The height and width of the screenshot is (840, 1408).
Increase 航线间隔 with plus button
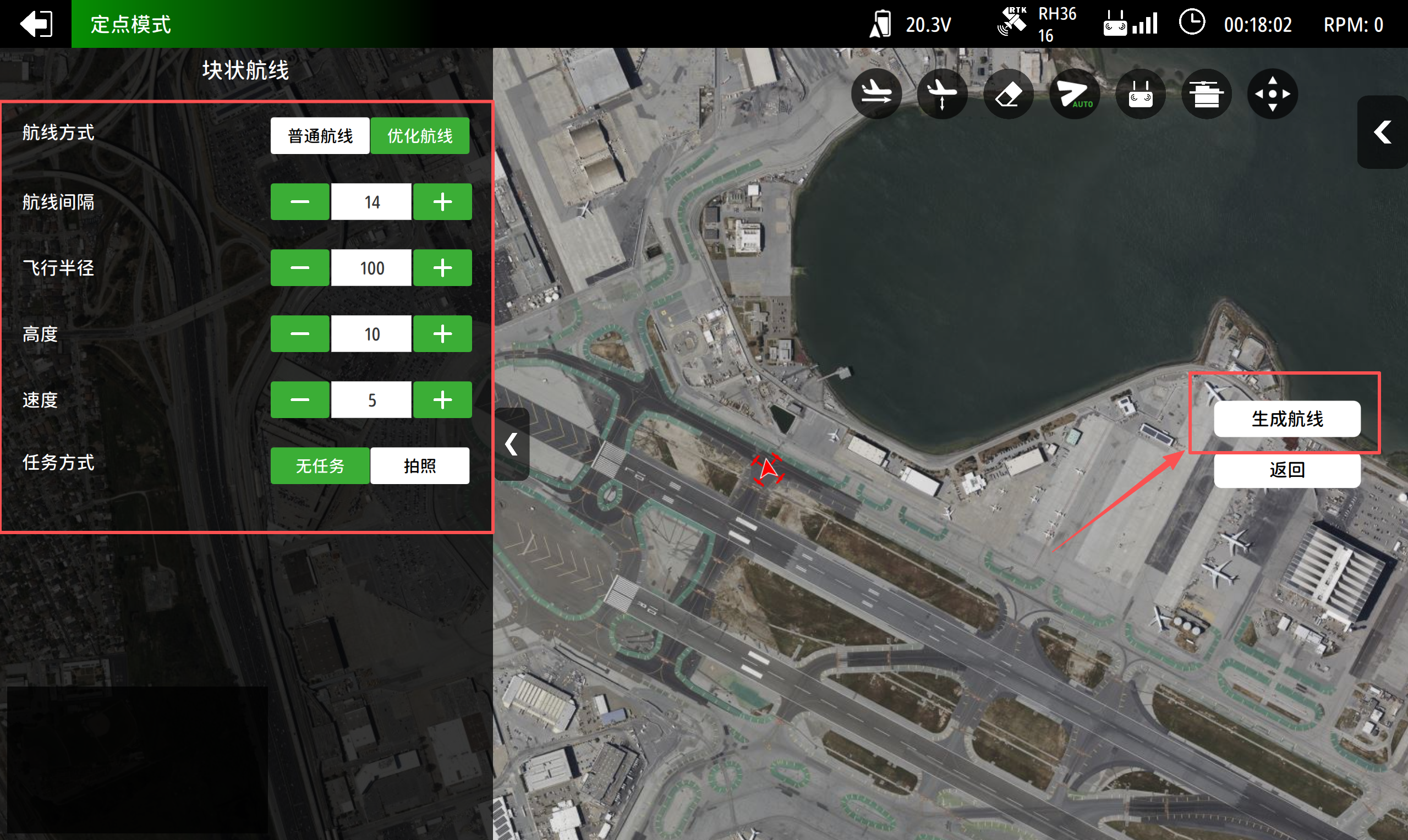(x=442, y=201)
